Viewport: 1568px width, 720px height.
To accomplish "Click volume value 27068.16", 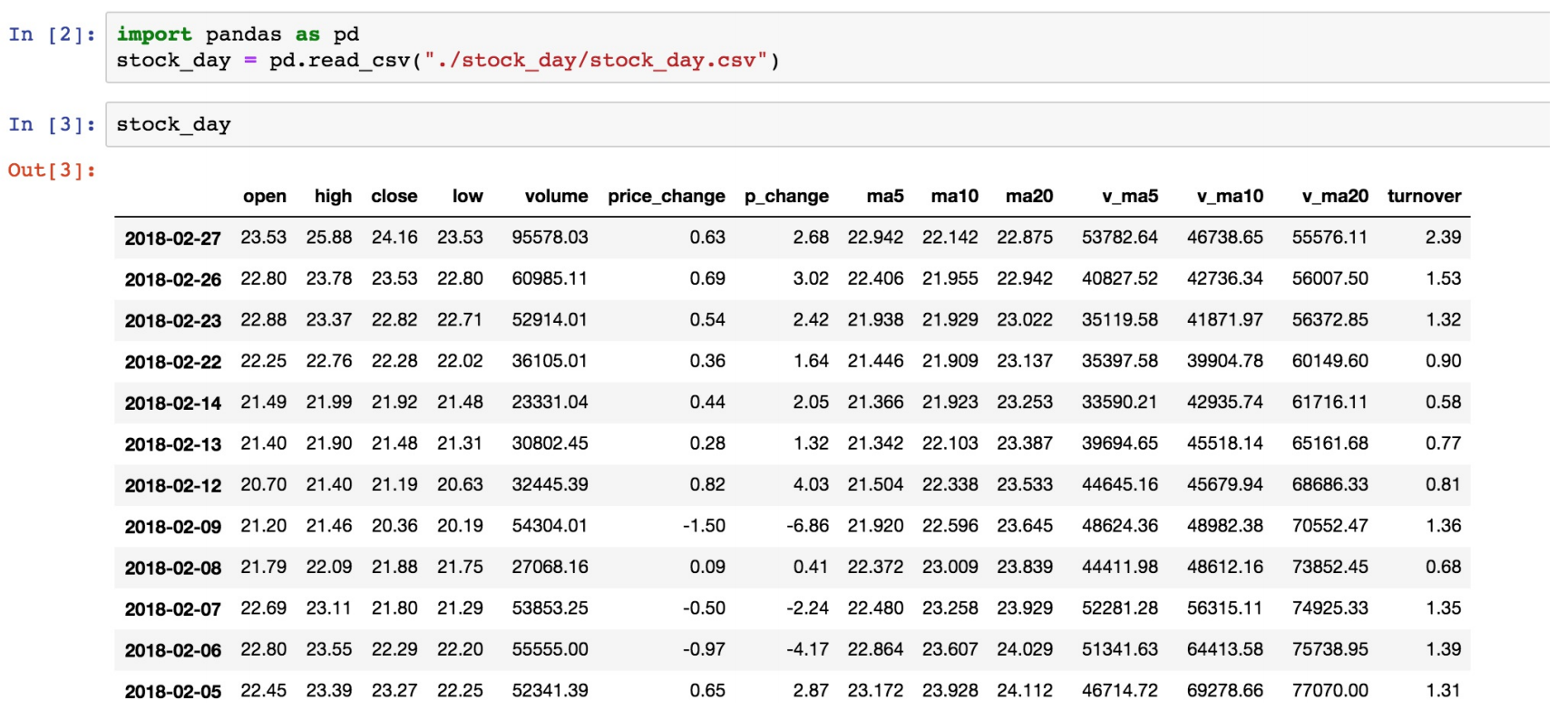I will (x=550, y=568).
